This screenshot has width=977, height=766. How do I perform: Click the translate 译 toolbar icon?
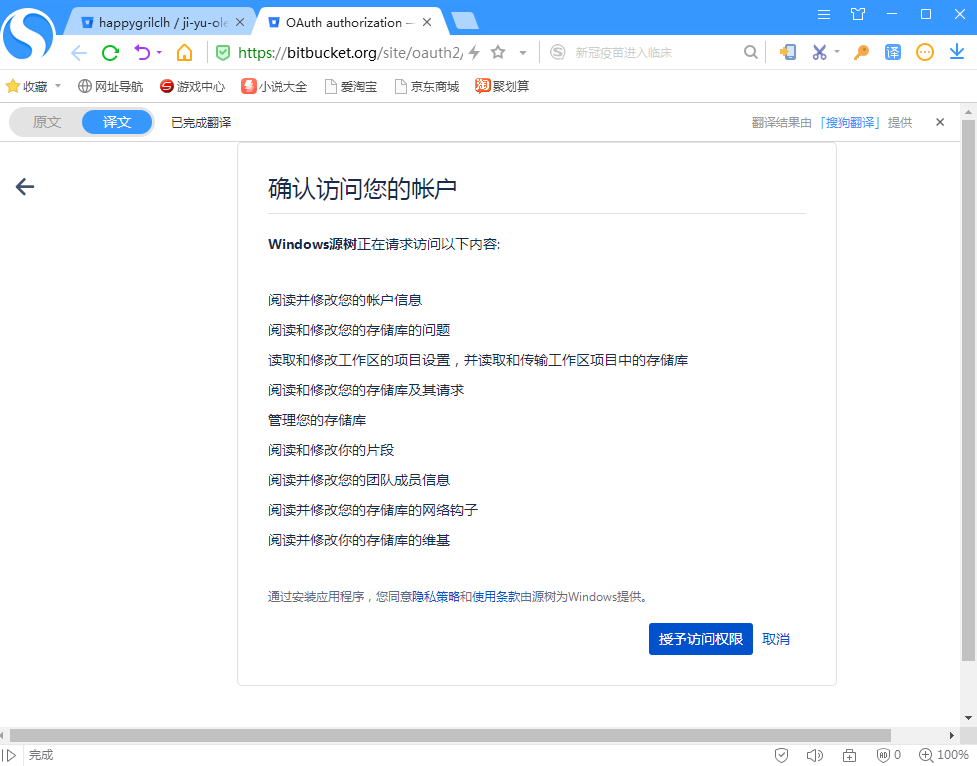893,52
